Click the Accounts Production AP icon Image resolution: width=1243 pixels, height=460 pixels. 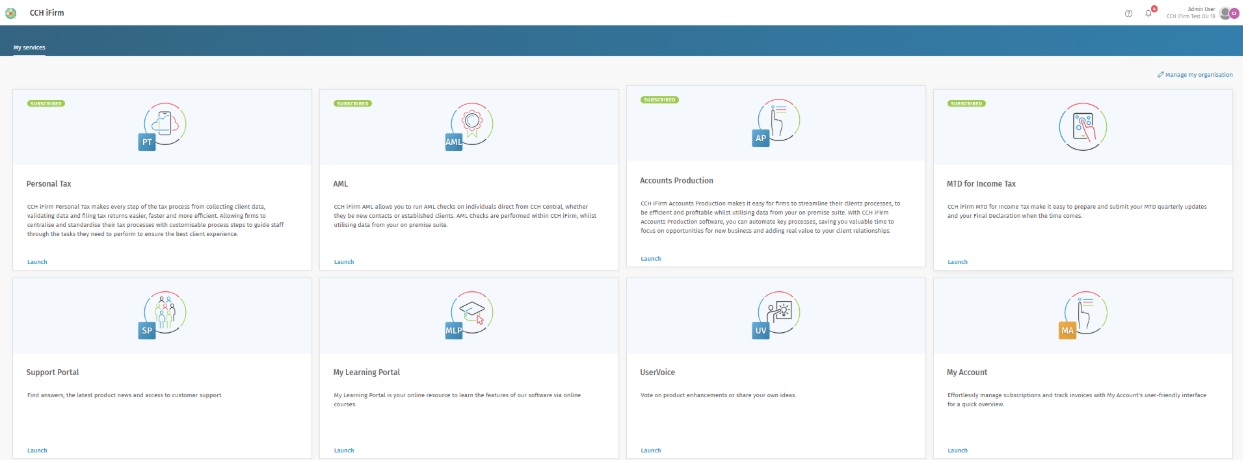778,121
